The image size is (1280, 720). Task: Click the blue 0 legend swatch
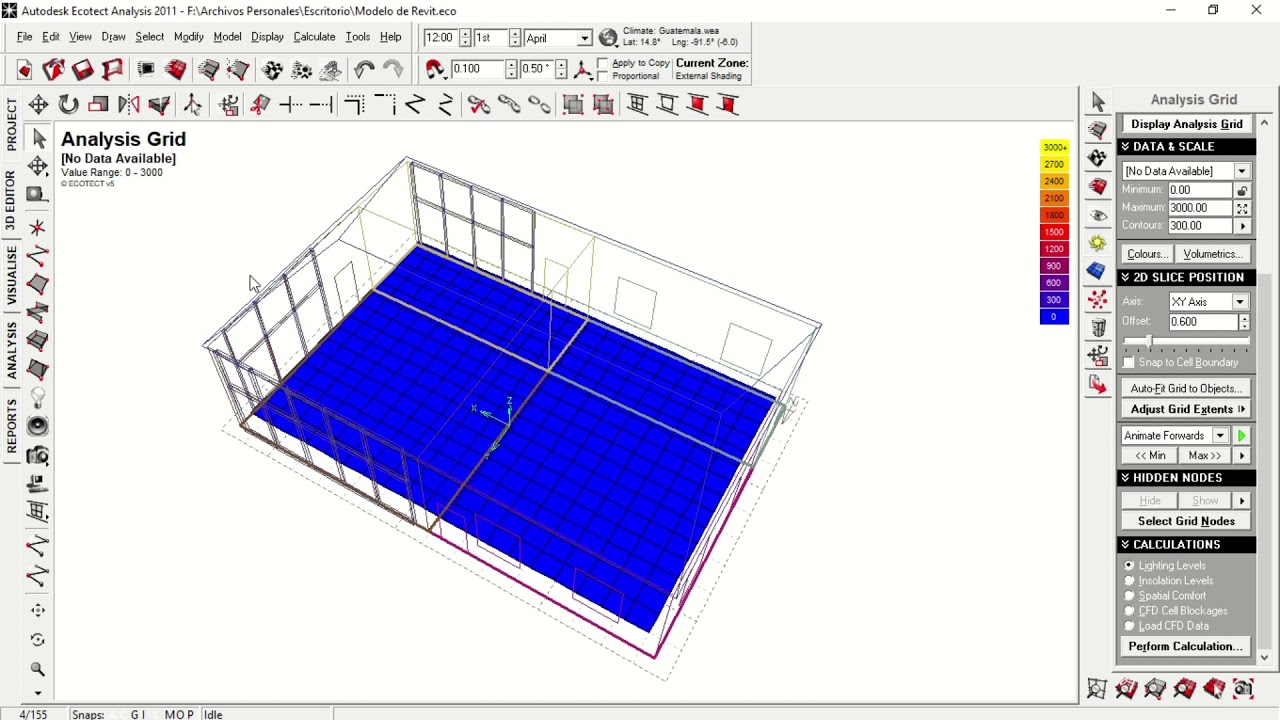tap(1054, 317)
